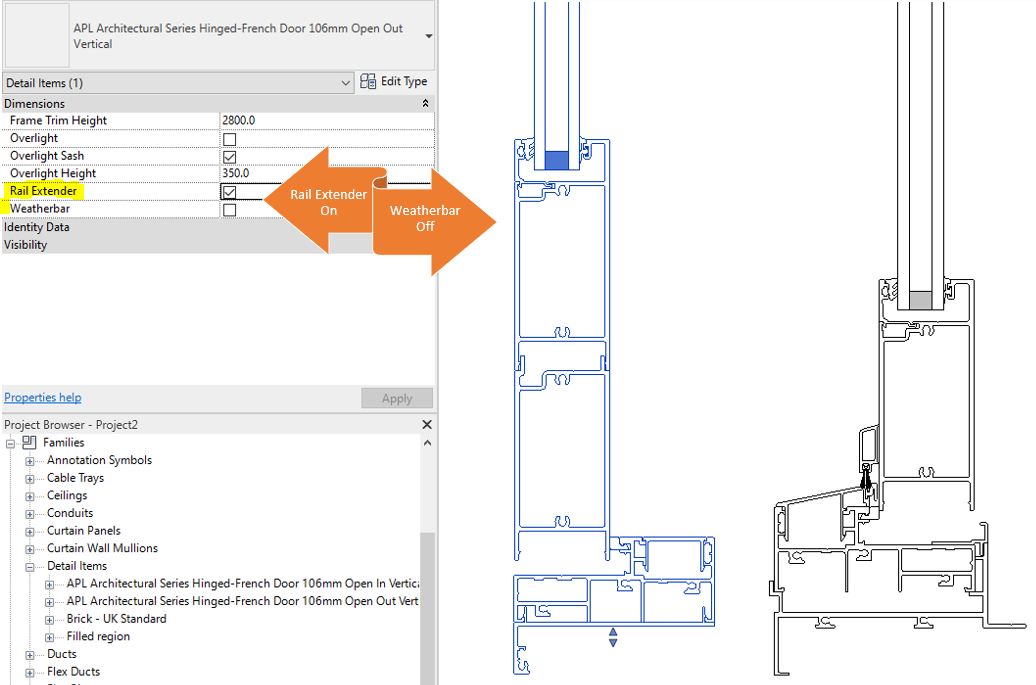Expand the Open Out Vertical door family
Screen dimensions: 1036x685
pyautogui.click(x=50, y=602)
